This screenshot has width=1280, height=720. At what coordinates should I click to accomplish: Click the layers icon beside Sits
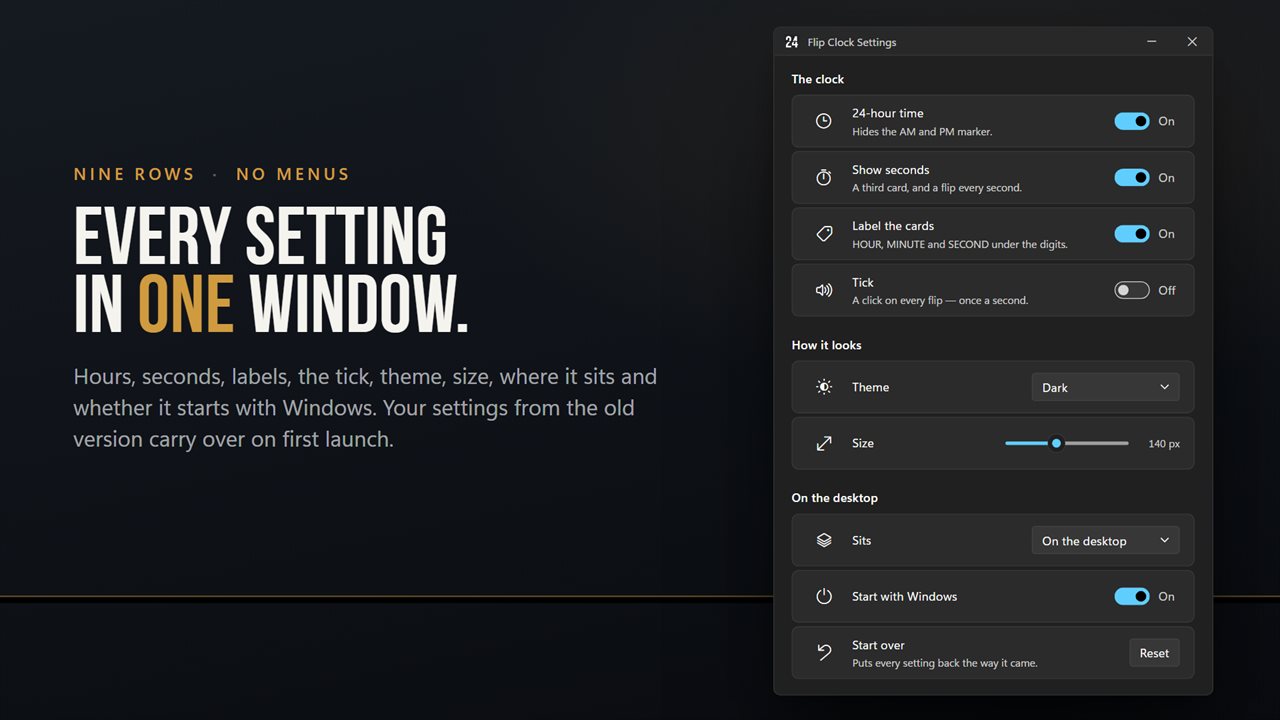click(x=824, y=540)
